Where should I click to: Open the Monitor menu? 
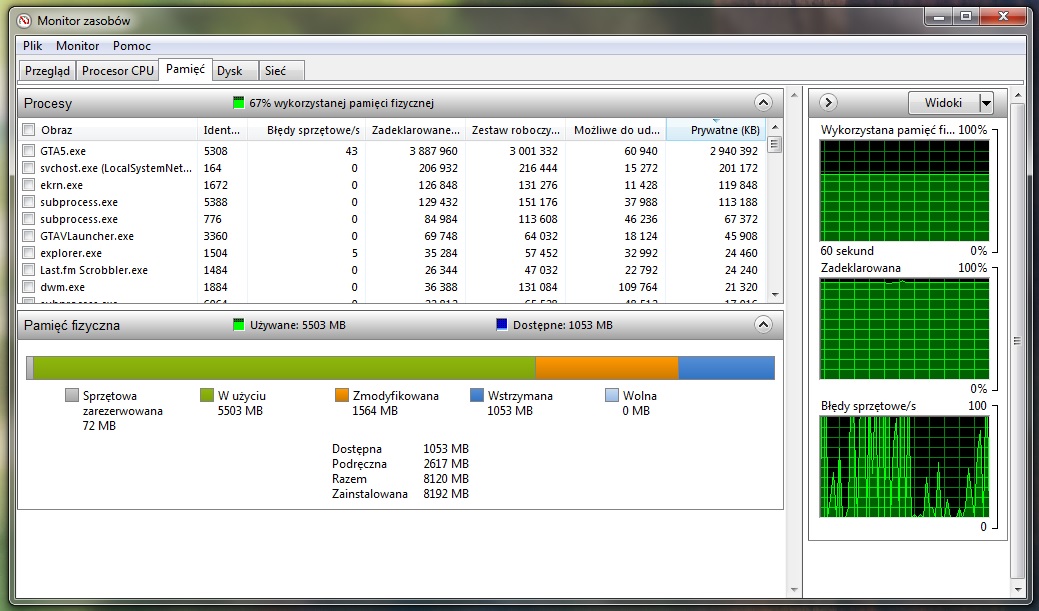78,46
